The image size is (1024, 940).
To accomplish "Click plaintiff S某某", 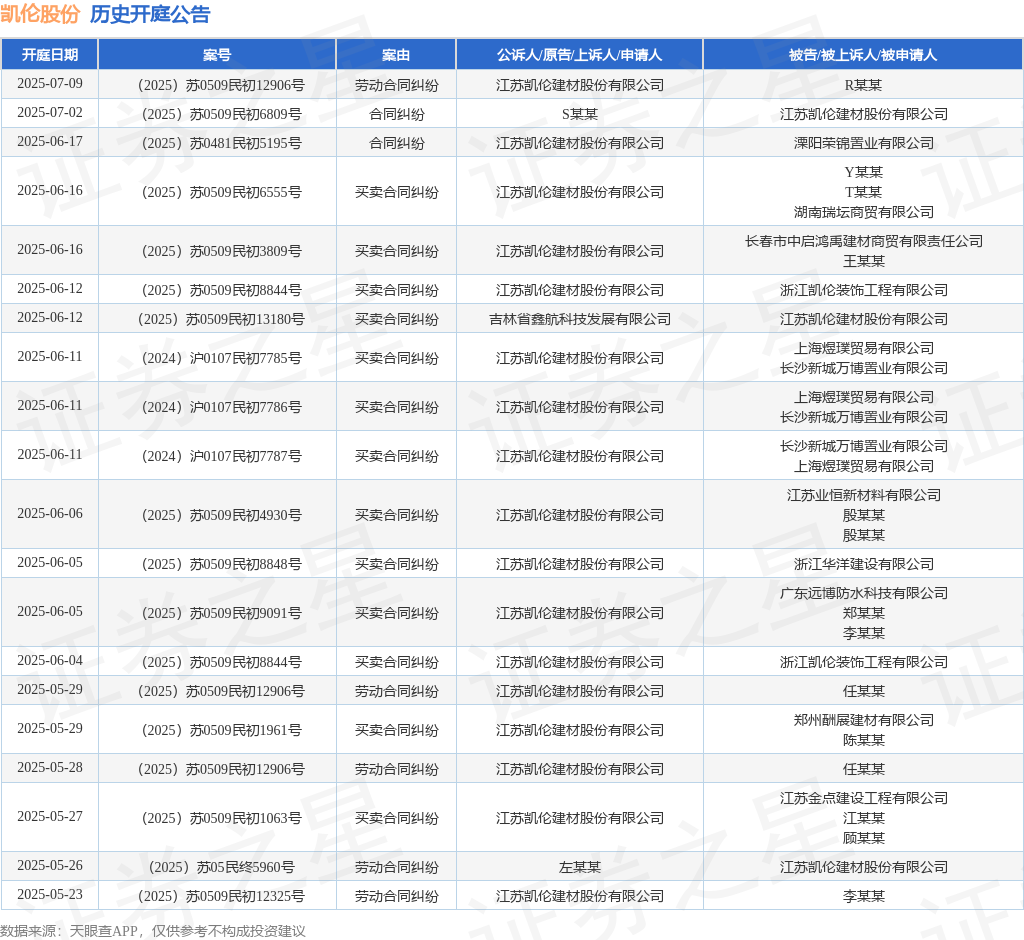I will point(580,114).
